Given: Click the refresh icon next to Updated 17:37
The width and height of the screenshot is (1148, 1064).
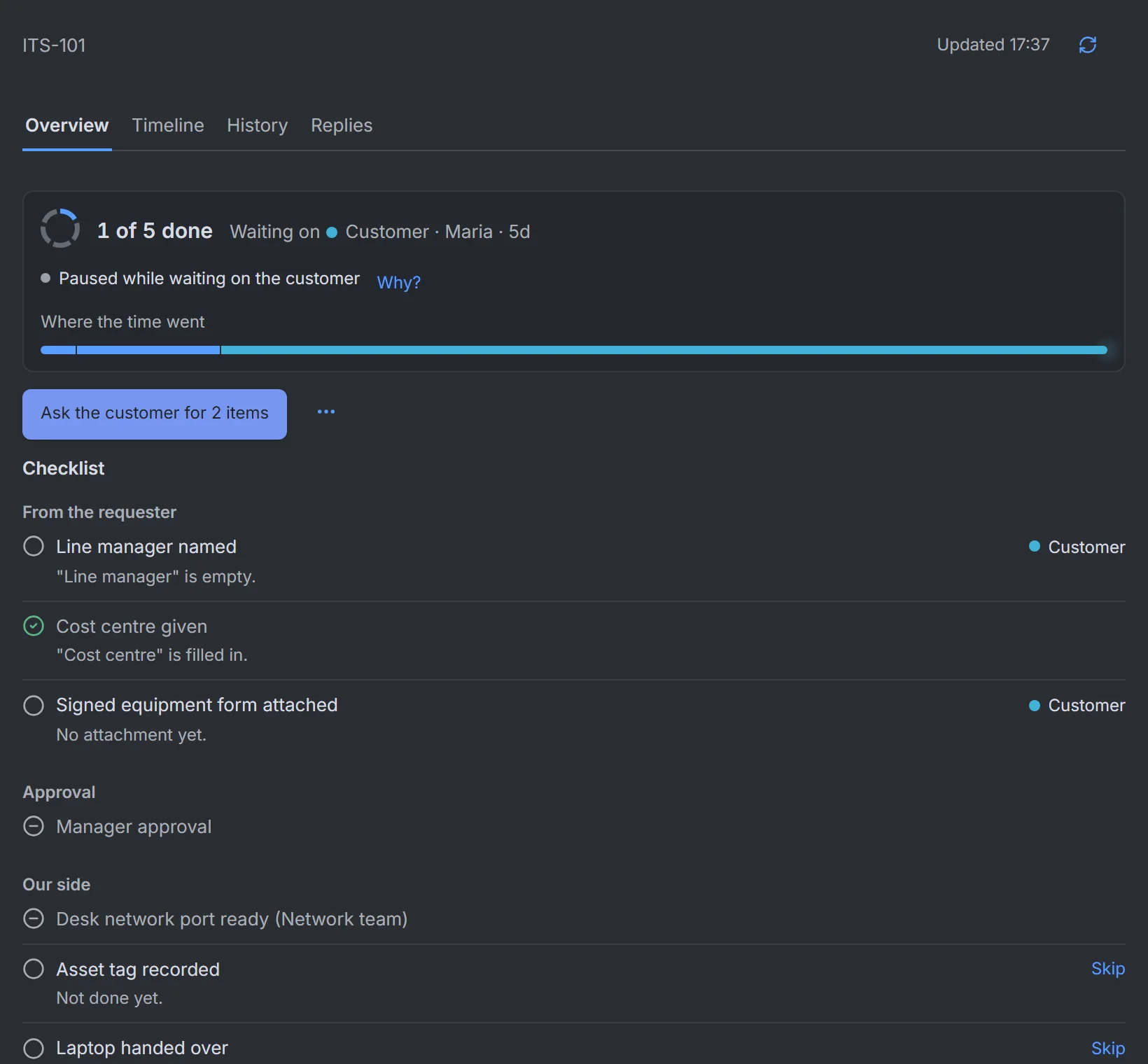Looking at the screenshot, I should pyautogui.click(x=1087, y=45).
